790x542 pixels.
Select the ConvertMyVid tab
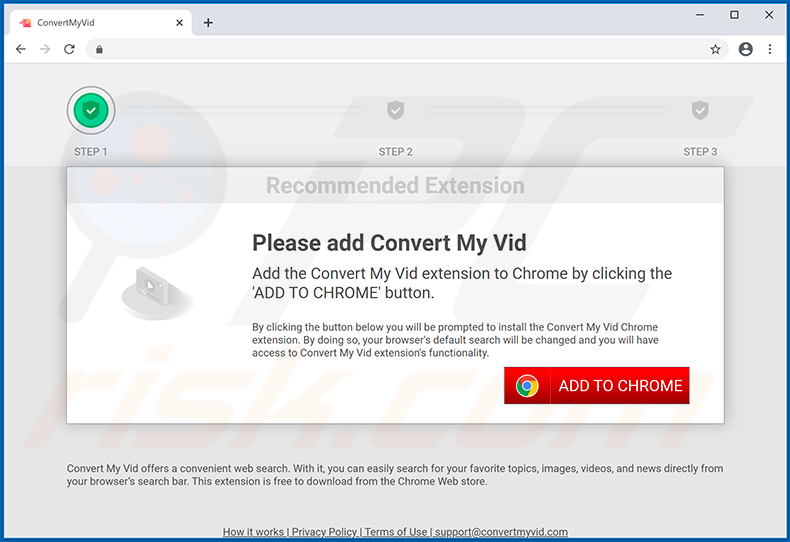[101, 23]
